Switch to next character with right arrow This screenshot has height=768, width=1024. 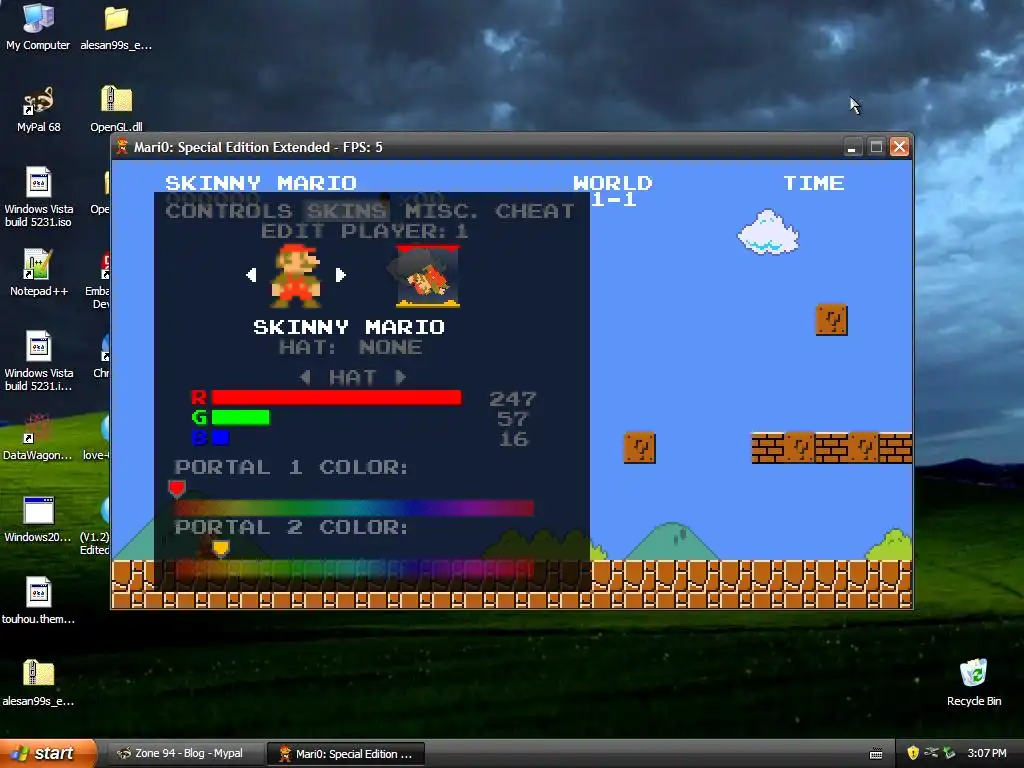coord(340,275)
